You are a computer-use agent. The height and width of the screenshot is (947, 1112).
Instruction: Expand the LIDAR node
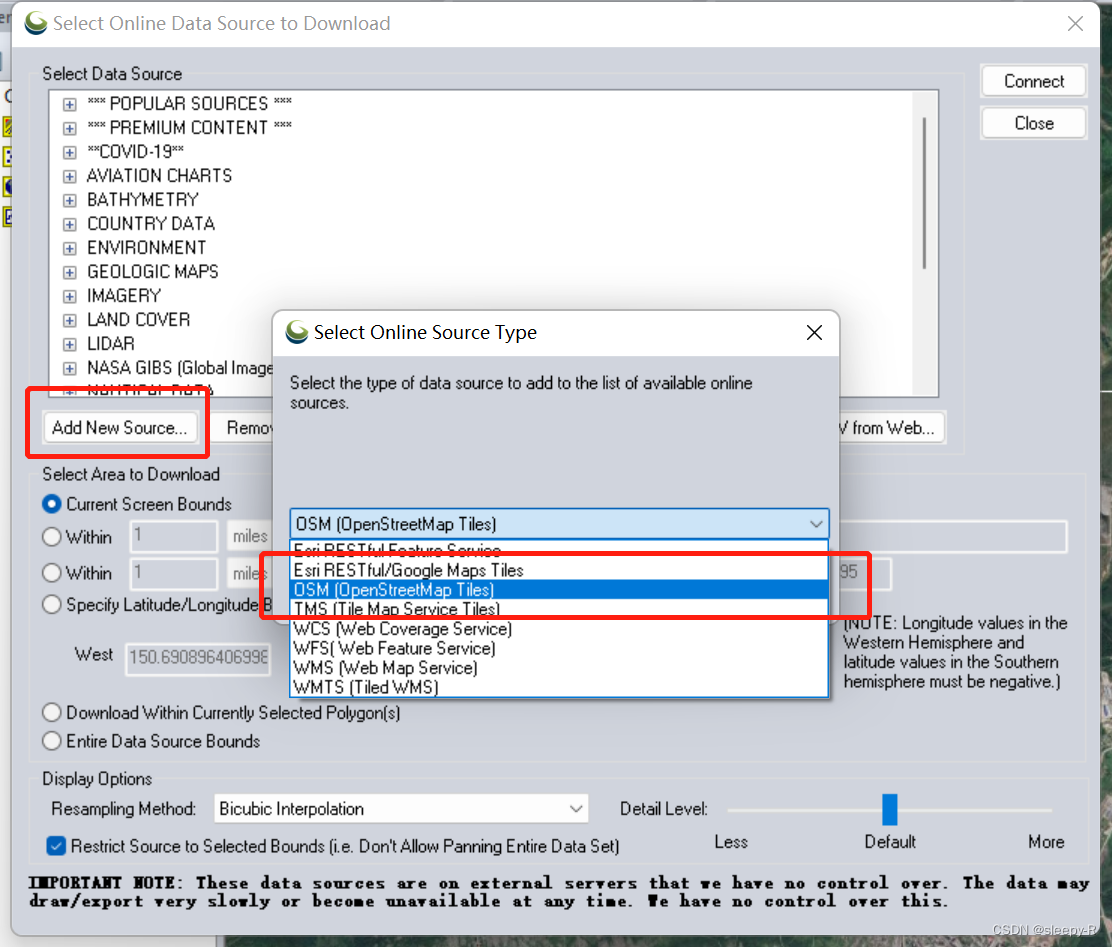[70, 345]
